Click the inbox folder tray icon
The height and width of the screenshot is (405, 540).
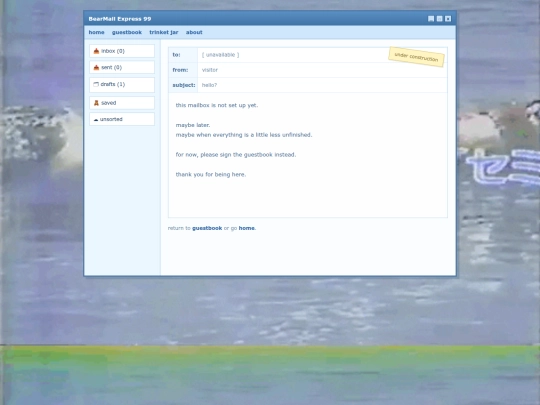point(96,51)
